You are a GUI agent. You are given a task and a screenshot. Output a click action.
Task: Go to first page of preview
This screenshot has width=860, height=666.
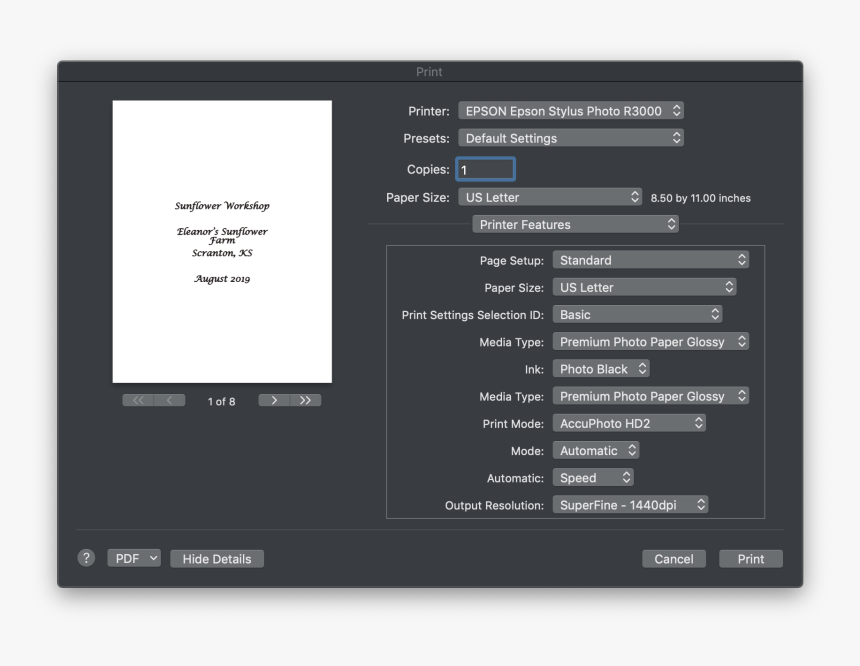(x=138, y=401)
